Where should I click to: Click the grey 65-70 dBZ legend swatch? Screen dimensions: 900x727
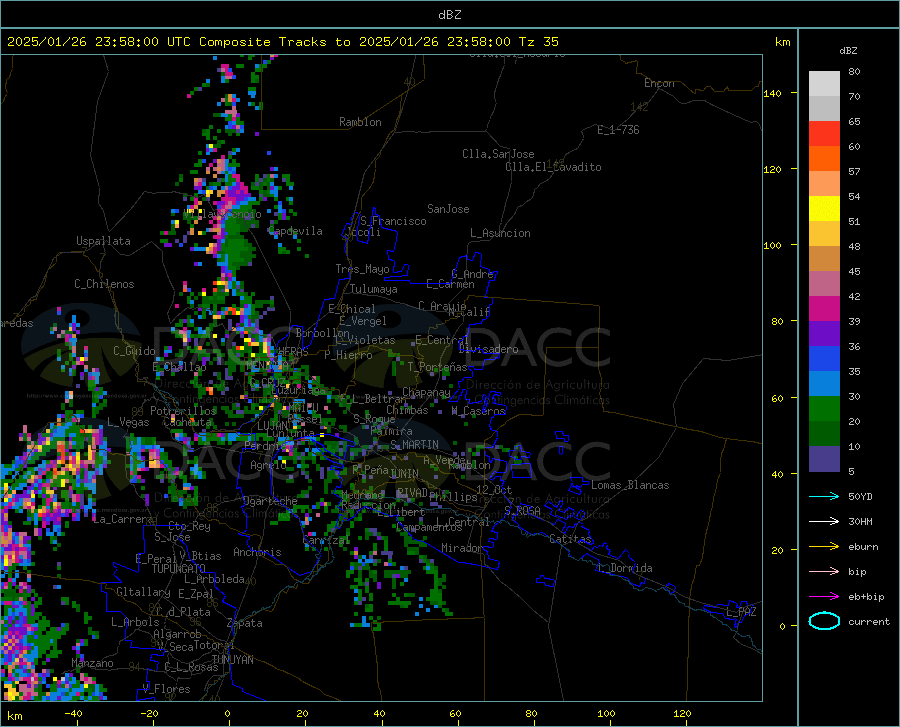click(824, 108)
